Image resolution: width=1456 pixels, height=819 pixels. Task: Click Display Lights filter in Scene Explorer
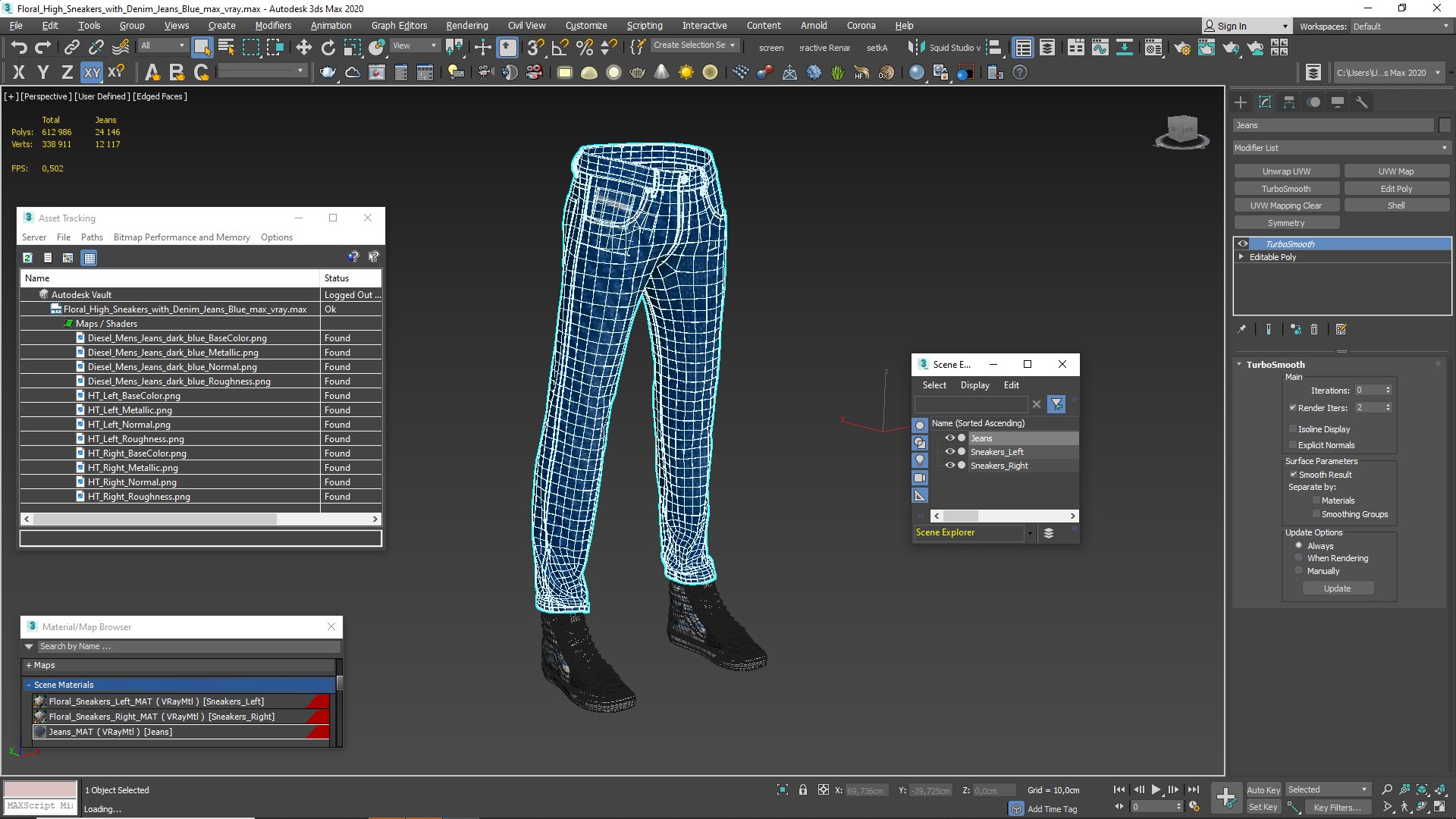920,460
